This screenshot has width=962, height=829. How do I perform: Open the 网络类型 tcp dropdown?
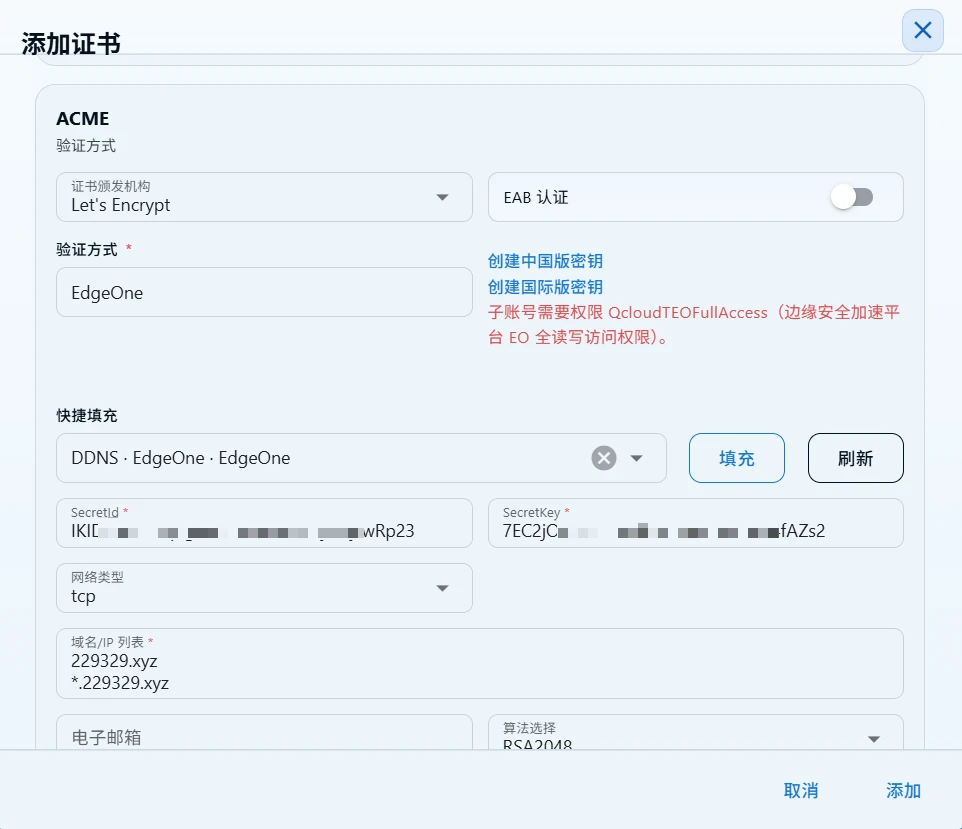(x=264, y=588)
